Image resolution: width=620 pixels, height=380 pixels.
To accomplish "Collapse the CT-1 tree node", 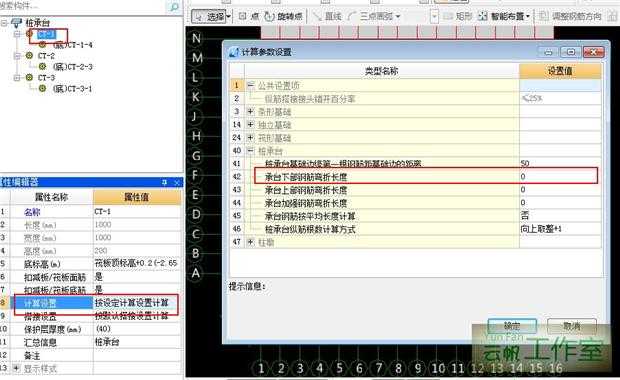I will point(17,34).
